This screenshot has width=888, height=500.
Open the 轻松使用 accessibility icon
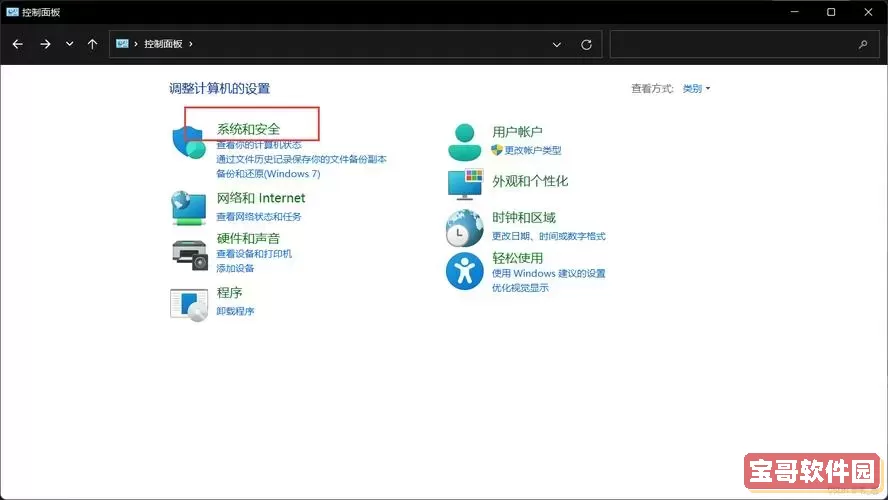point(464,271)
